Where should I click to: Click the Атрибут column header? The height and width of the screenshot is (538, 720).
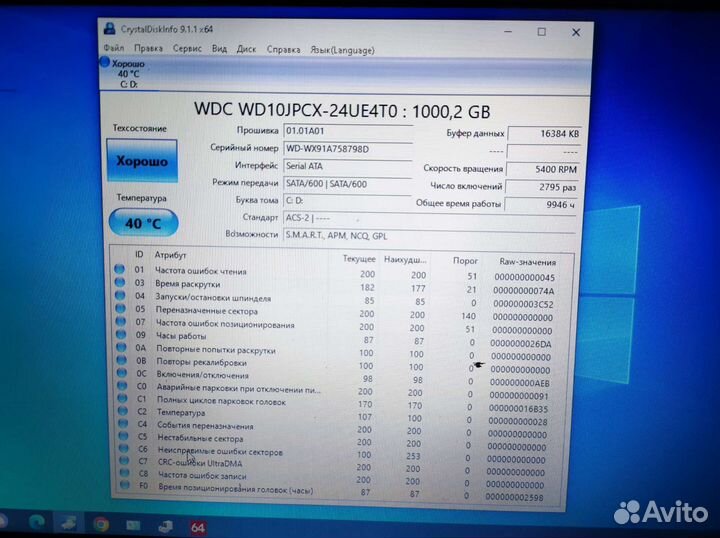pos(170,255)
